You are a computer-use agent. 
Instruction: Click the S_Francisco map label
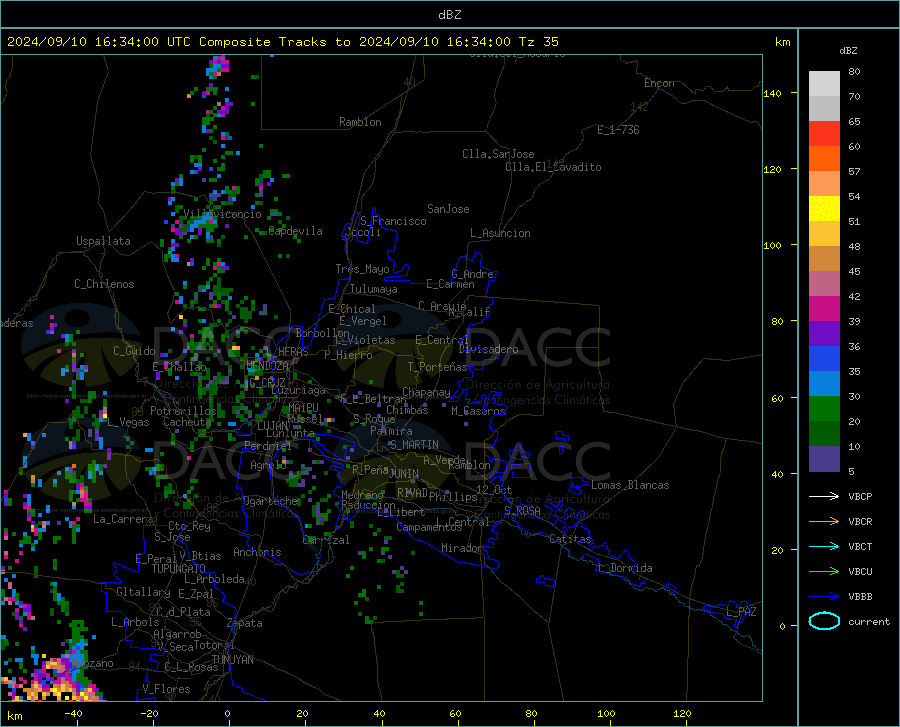pos(394,221)
